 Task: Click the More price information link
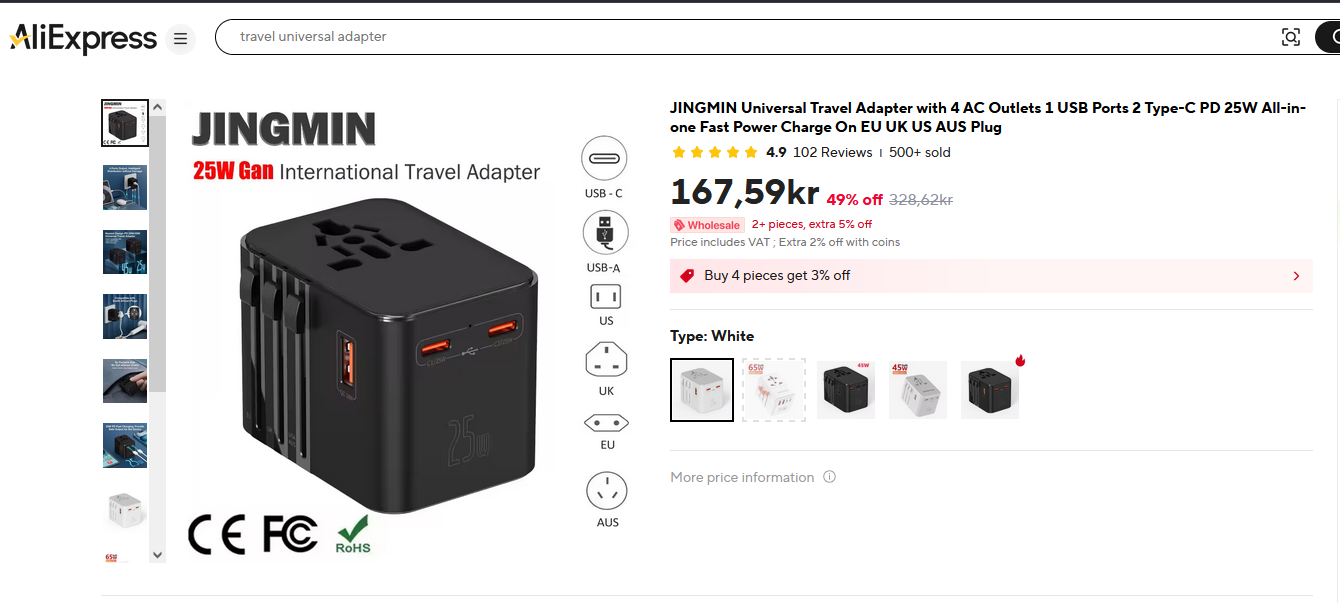pyautogui.click(x=742, y=477)
